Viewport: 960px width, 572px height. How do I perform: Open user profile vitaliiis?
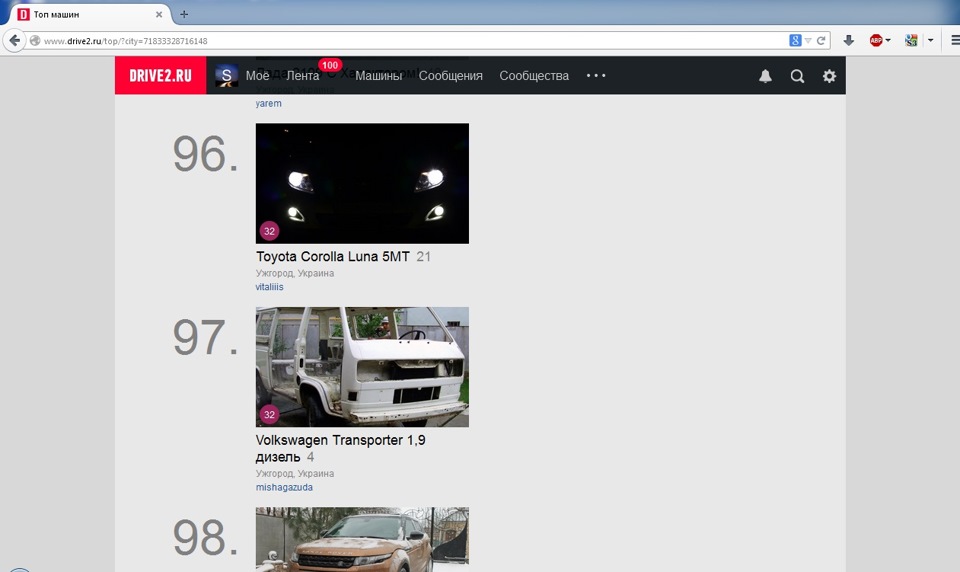point(269,287)
